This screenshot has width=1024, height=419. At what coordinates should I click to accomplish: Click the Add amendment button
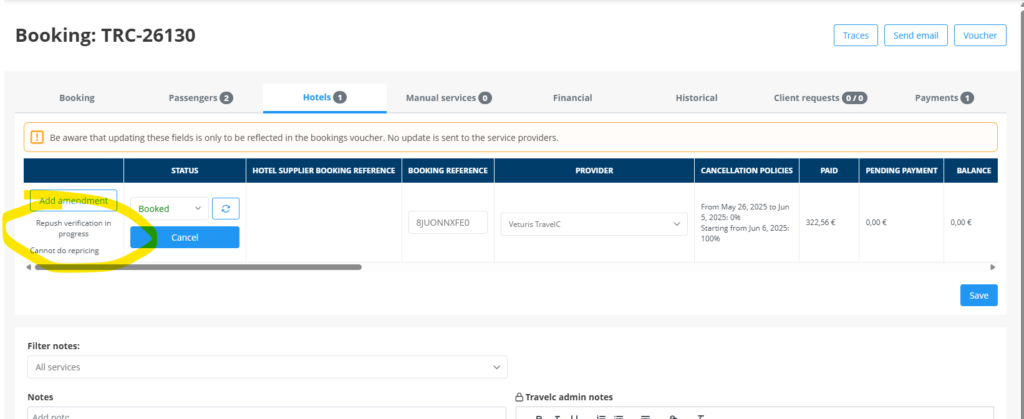point(73,200)
